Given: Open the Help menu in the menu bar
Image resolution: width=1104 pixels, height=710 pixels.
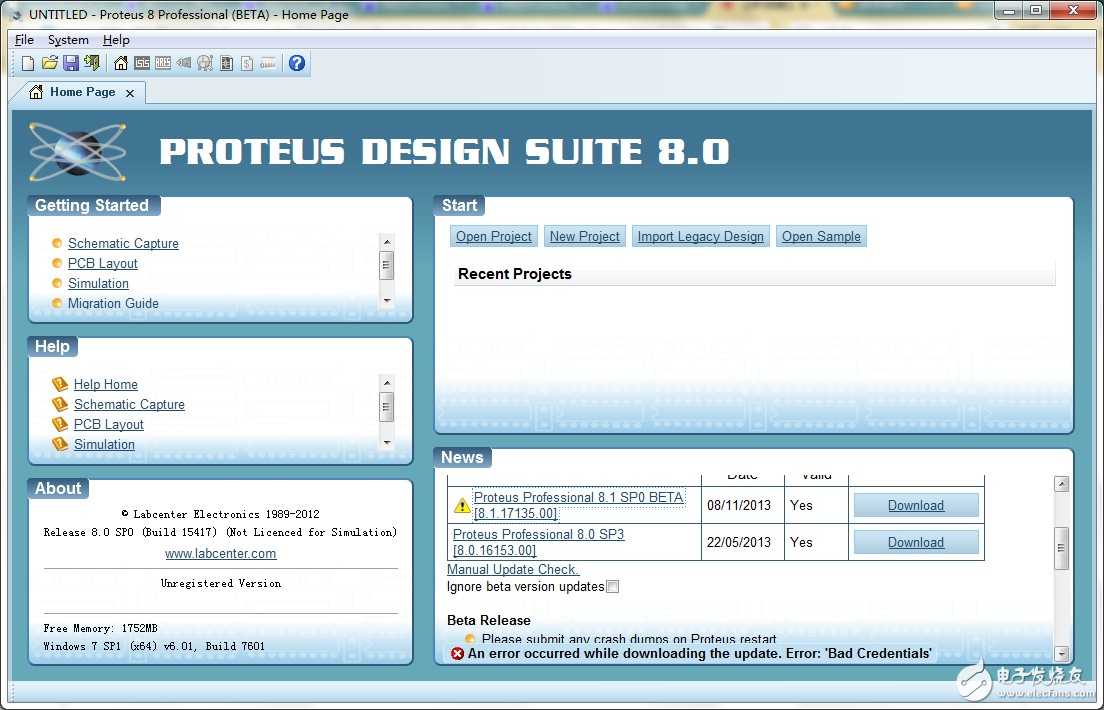Looking at the screenshot, I should (116, 39).
